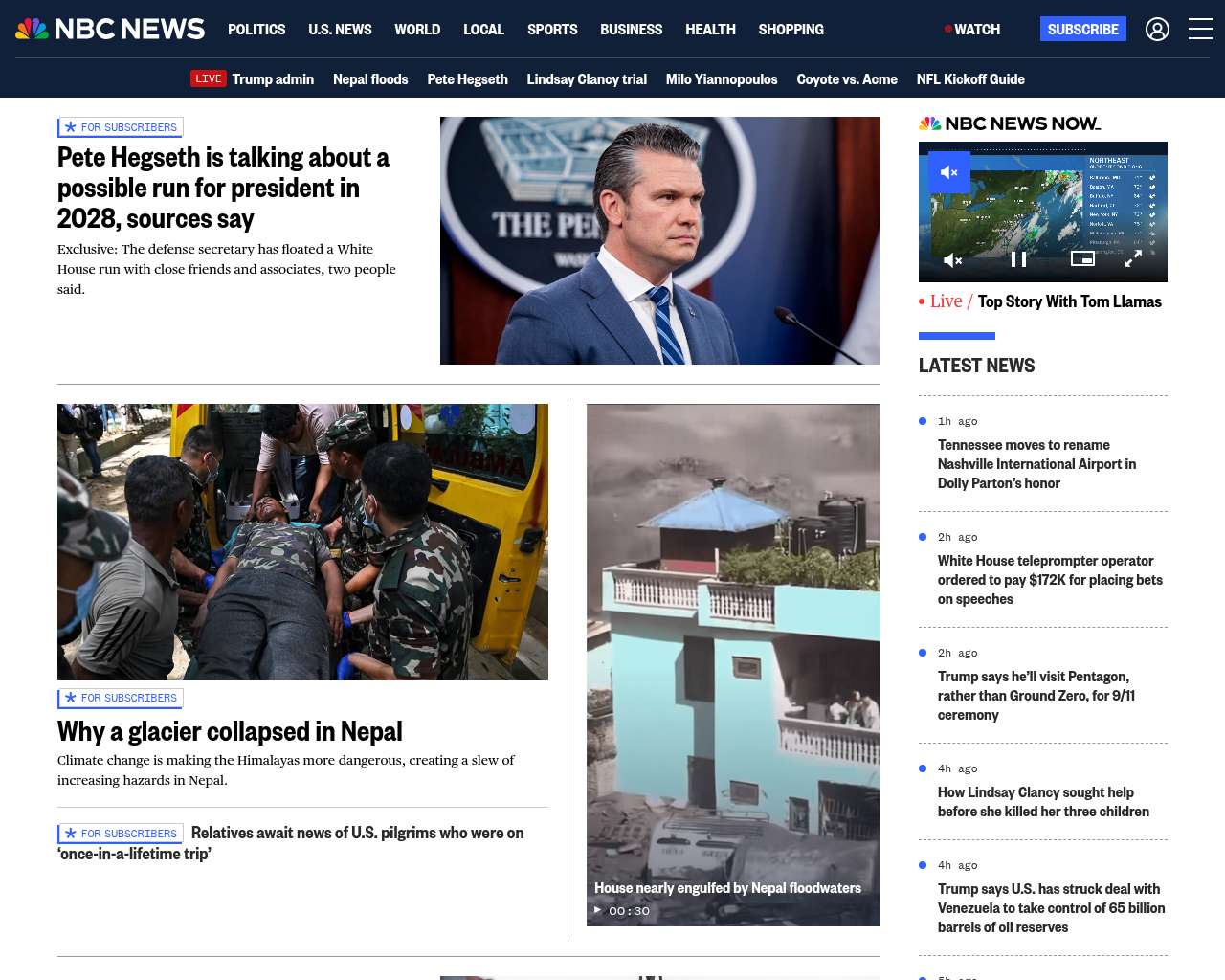Click the For Subscribers badge beside the pilgrims story
This screenshot has height=980, width=1225.
121,834
